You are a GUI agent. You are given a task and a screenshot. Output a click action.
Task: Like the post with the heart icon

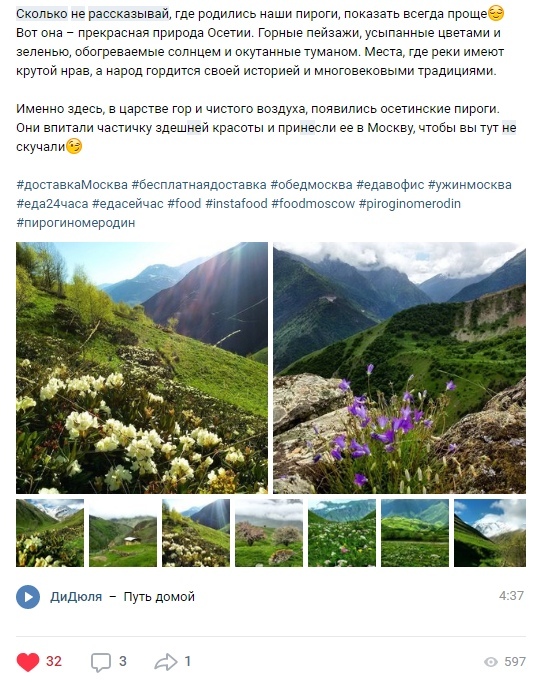(28, 662)
